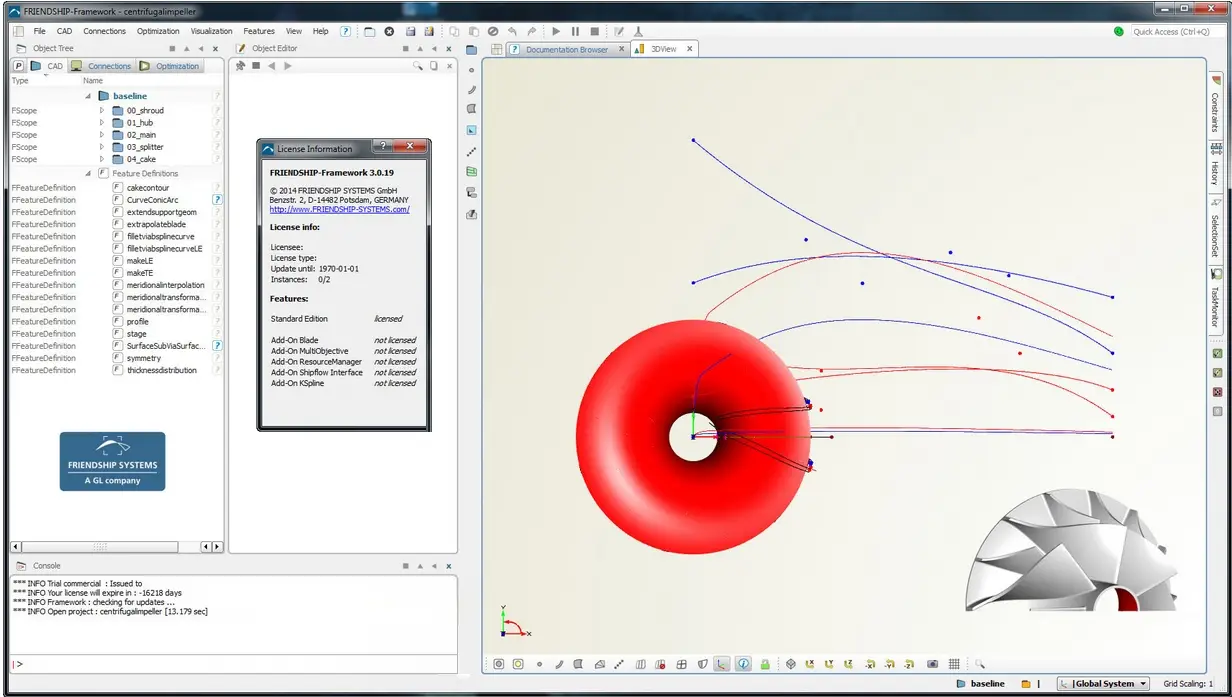Click the impeller thumbnail preview image

[1072, 551]
